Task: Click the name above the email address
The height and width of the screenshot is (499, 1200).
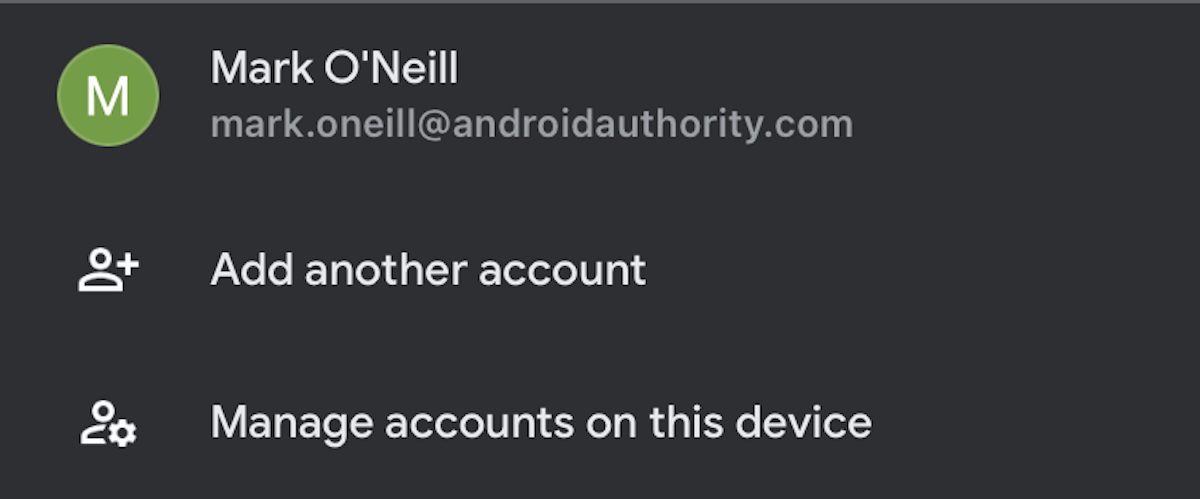Action: coord(334,68)
